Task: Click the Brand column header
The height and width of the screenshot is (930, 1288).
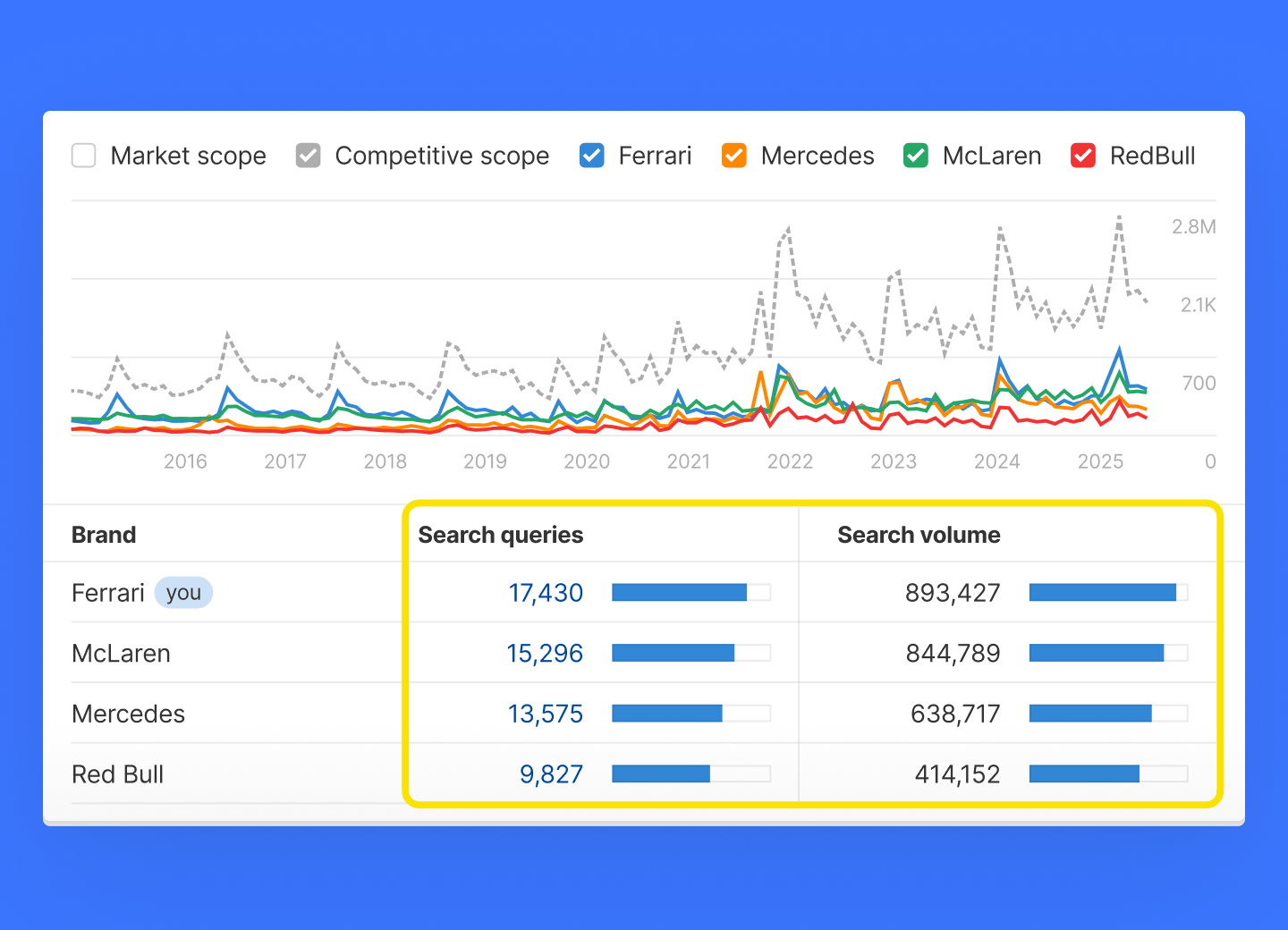Action: point(103,534)
